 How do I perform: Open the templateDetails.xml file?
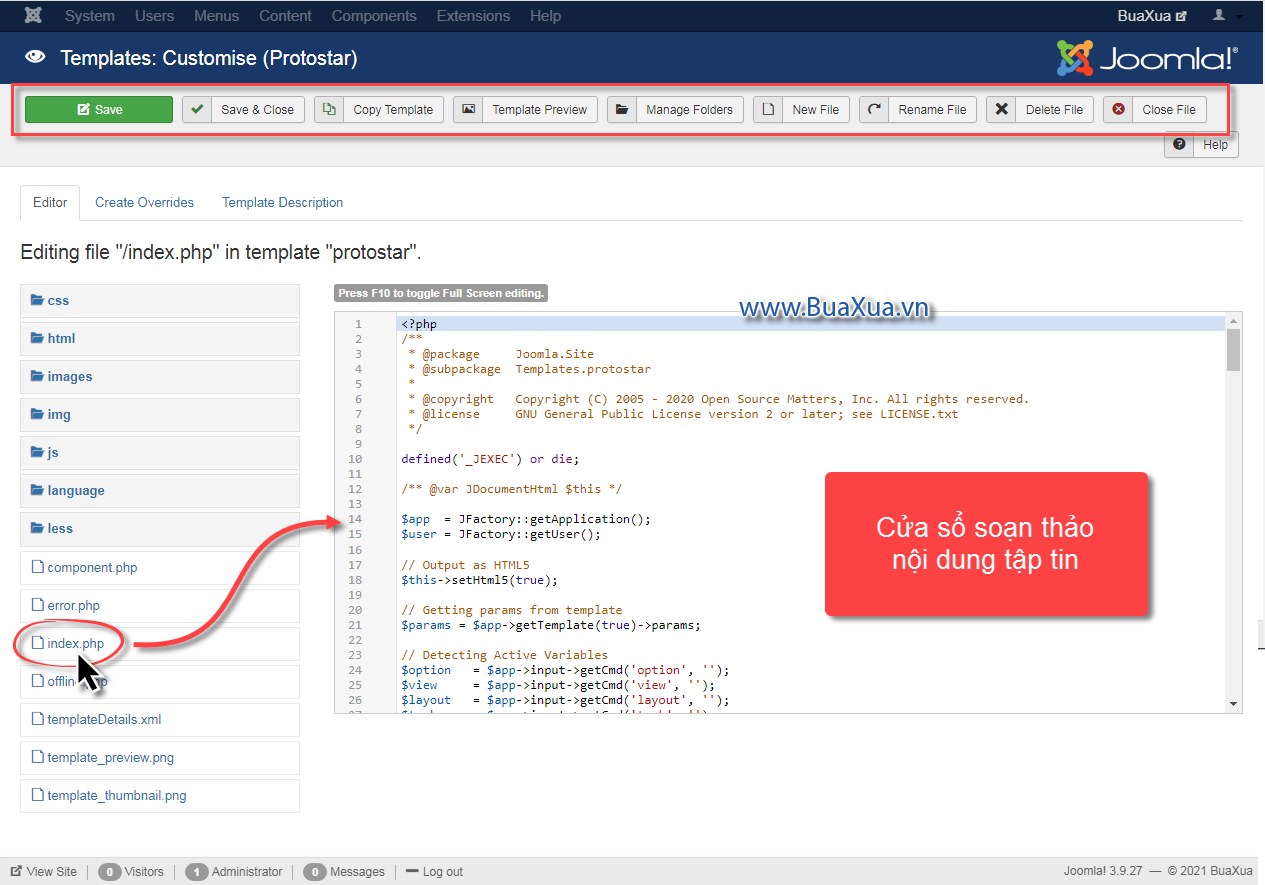[x=104, y=719]
